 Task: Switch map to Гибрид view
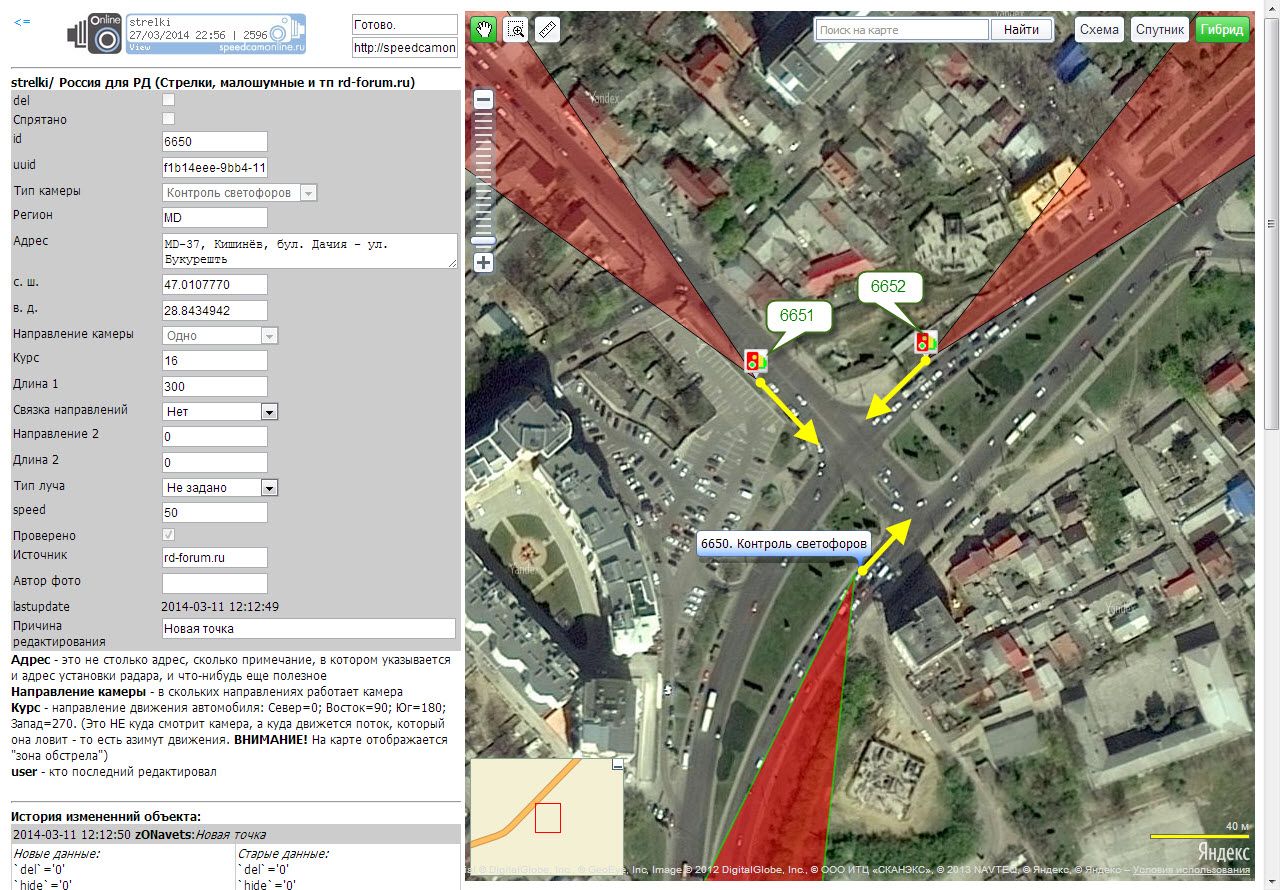1222,29
